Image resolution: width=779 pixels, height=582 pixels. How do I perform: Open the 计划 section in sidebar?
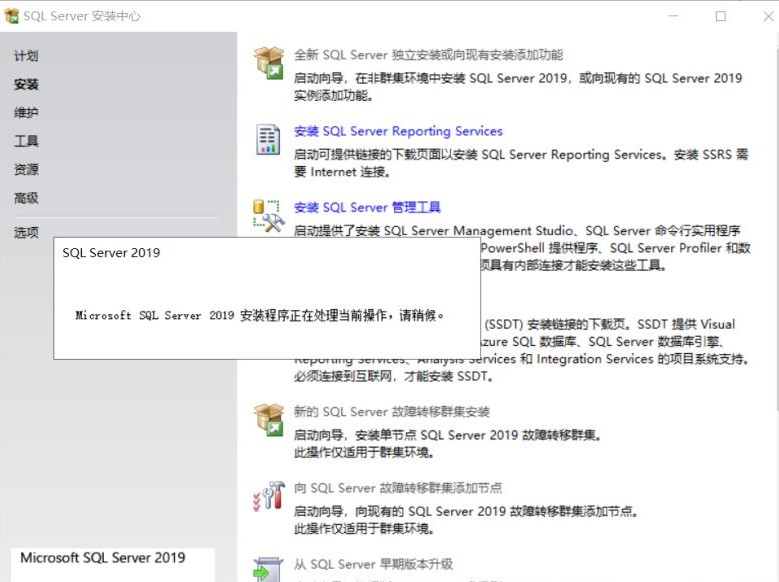tap(26, 56)
